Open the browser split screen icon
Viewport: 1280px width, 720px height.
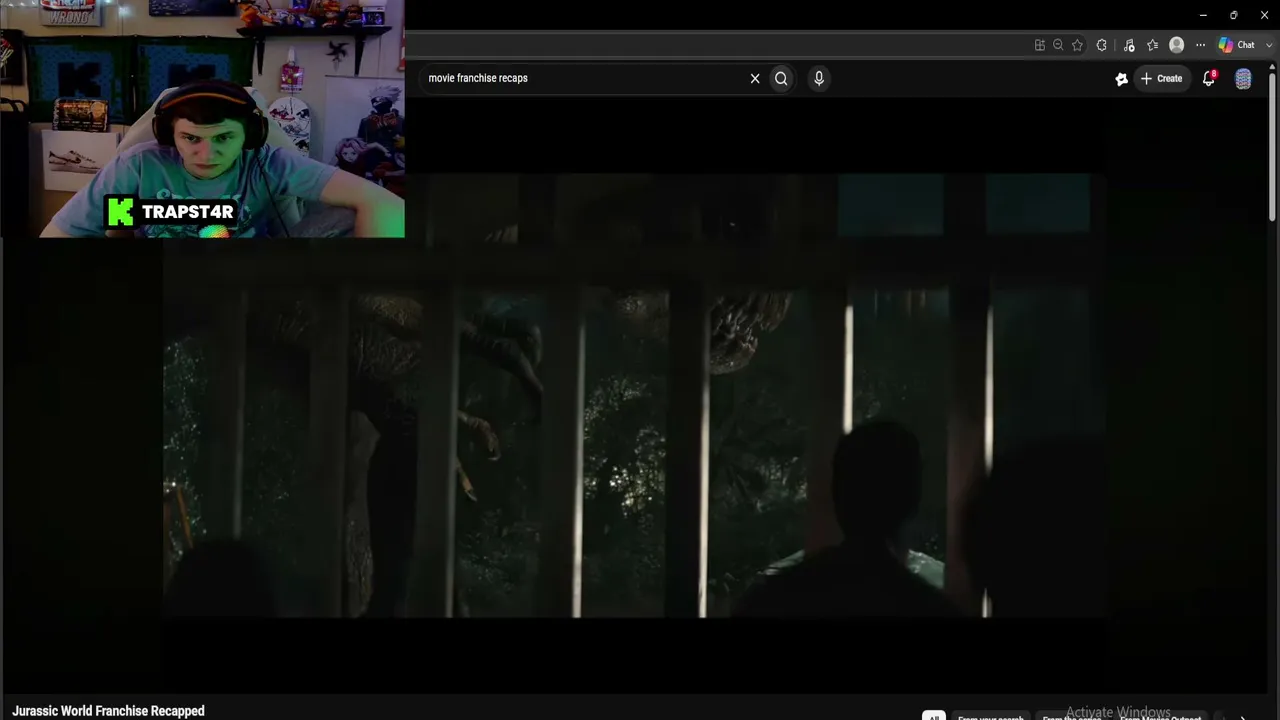coord(1040,45)
